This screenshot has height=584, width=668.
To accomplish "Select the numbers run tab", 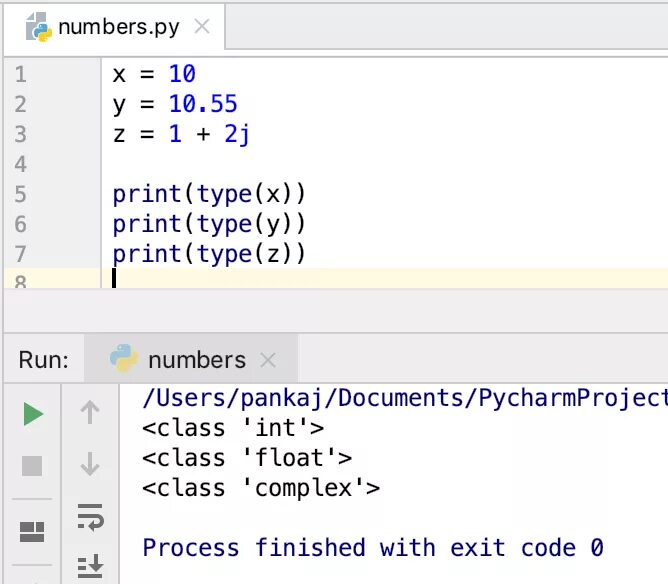I will (x=191, y=360).
